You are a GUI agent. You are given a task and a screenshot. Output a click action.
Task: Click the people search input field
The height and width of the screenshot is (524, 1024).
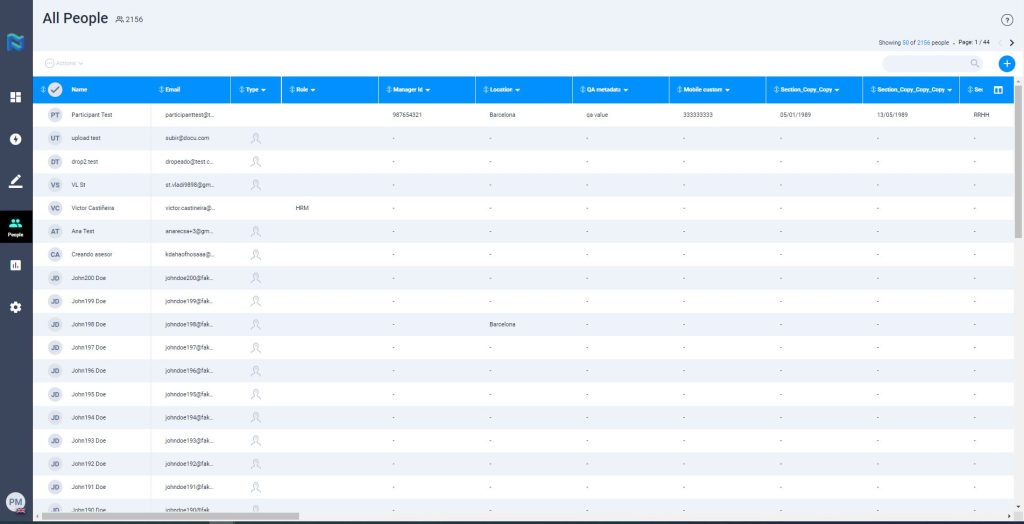click(925, 63)
